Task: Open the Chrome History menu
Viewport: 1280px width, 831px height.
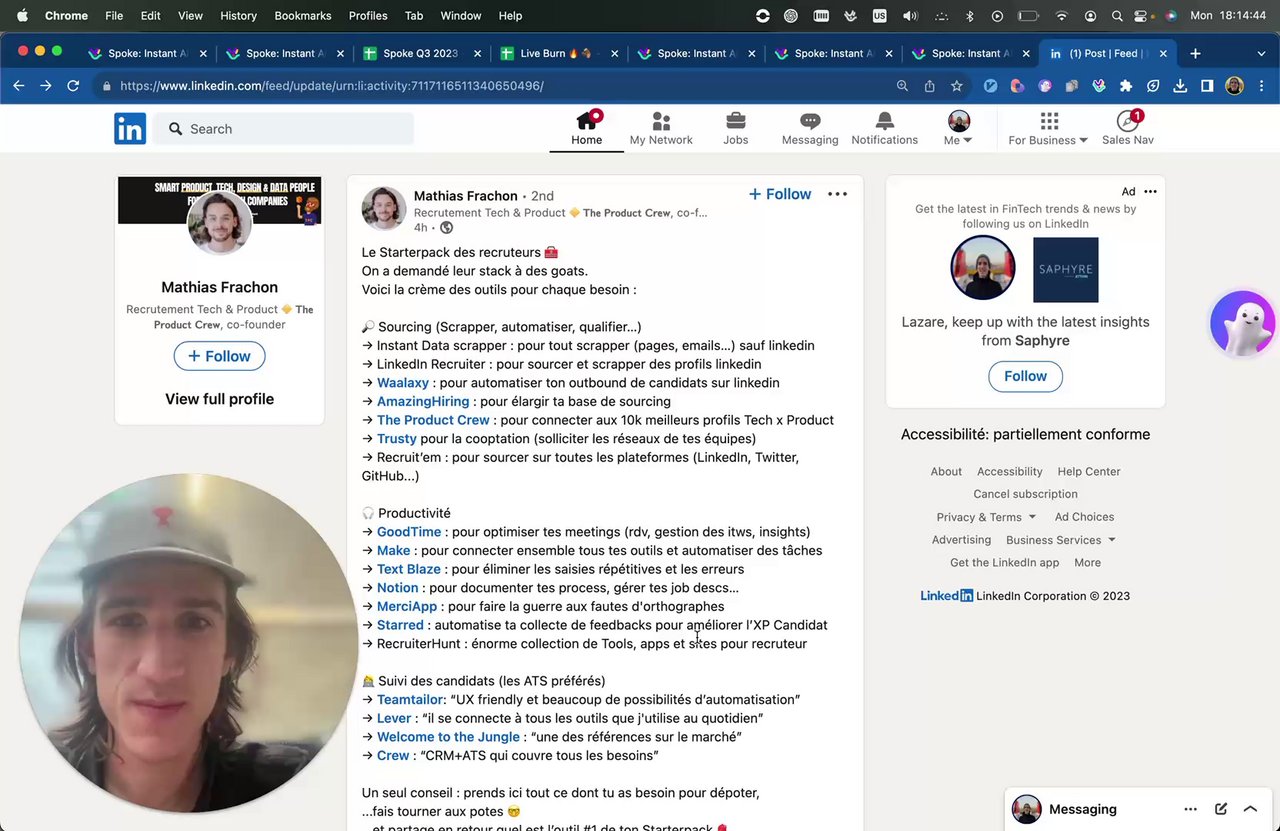Action: pyautogui.click(x=238, y=16)
